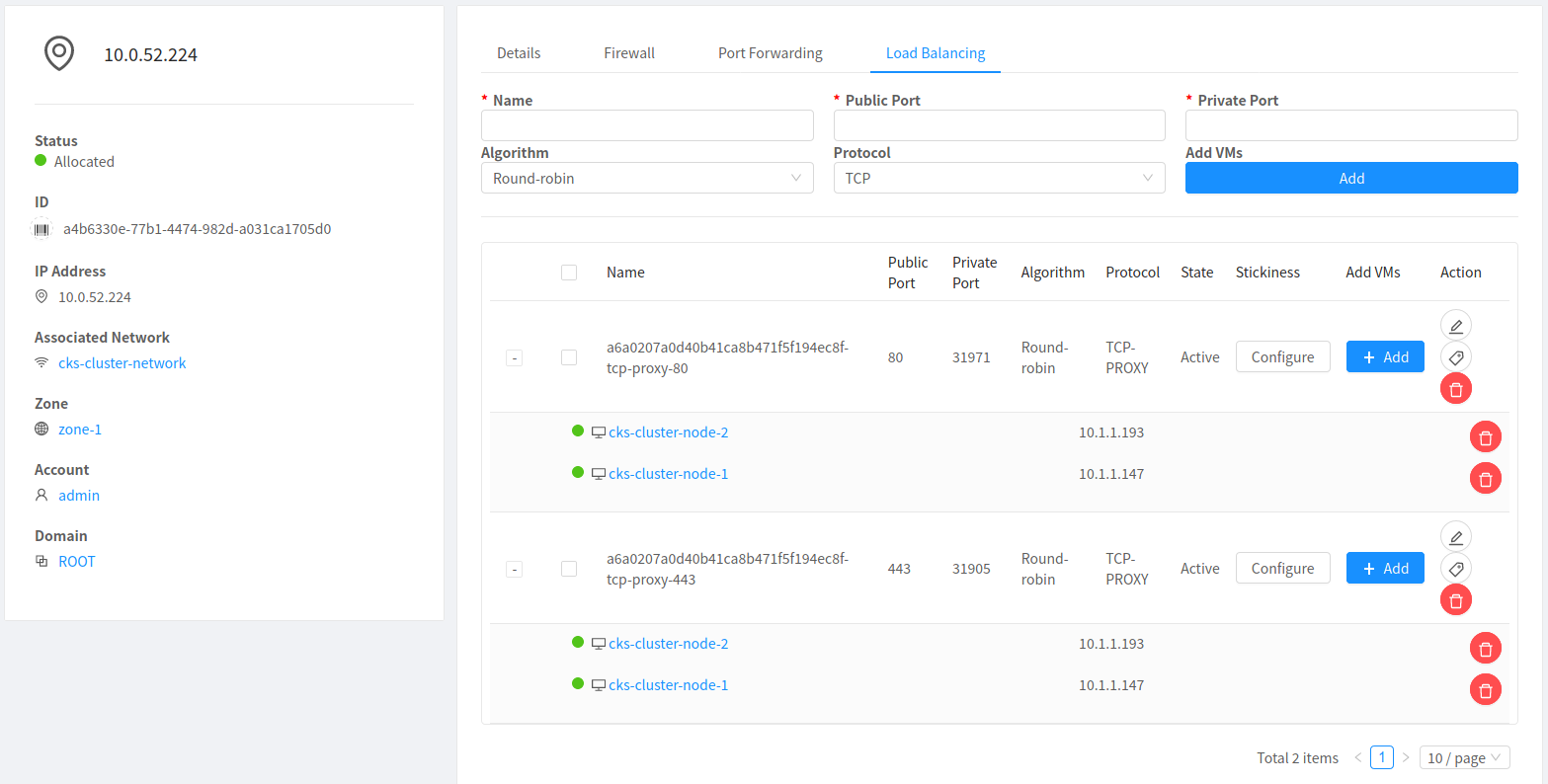1548x784 pixels.
Task: Open the Protocol dropdown showing TCP
Action: (999, 179)
